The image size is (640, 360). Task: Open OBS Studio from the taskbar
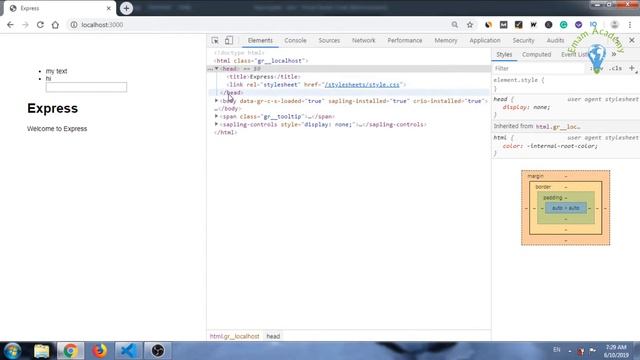(x=158, y=351)
